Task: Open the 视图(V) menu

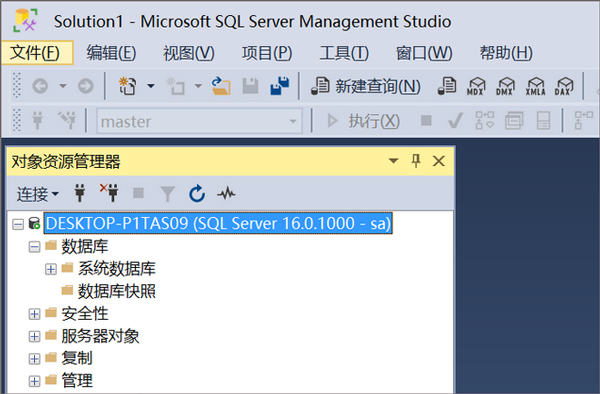Action: pyautogui.click(x=189, y=53)
